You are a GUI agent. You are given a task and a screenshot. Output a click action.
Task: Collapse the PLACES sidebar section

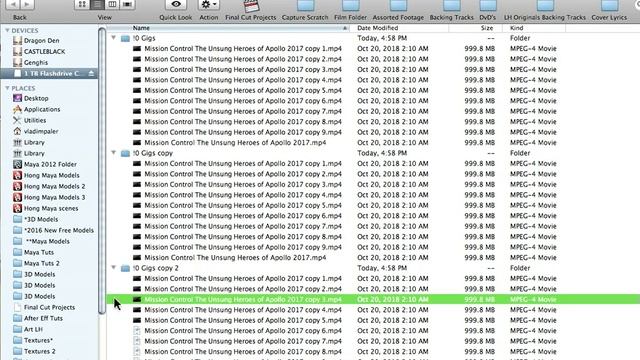pos(7,88)
